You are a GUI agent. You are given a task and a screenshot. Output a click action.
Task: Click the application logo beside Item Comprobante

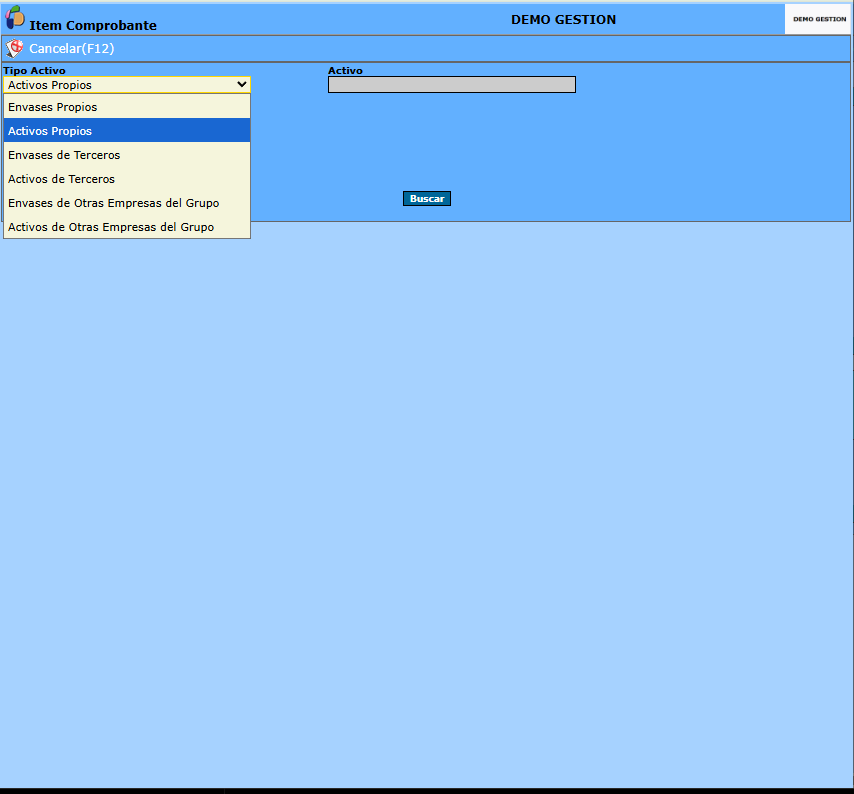point(15,17)
